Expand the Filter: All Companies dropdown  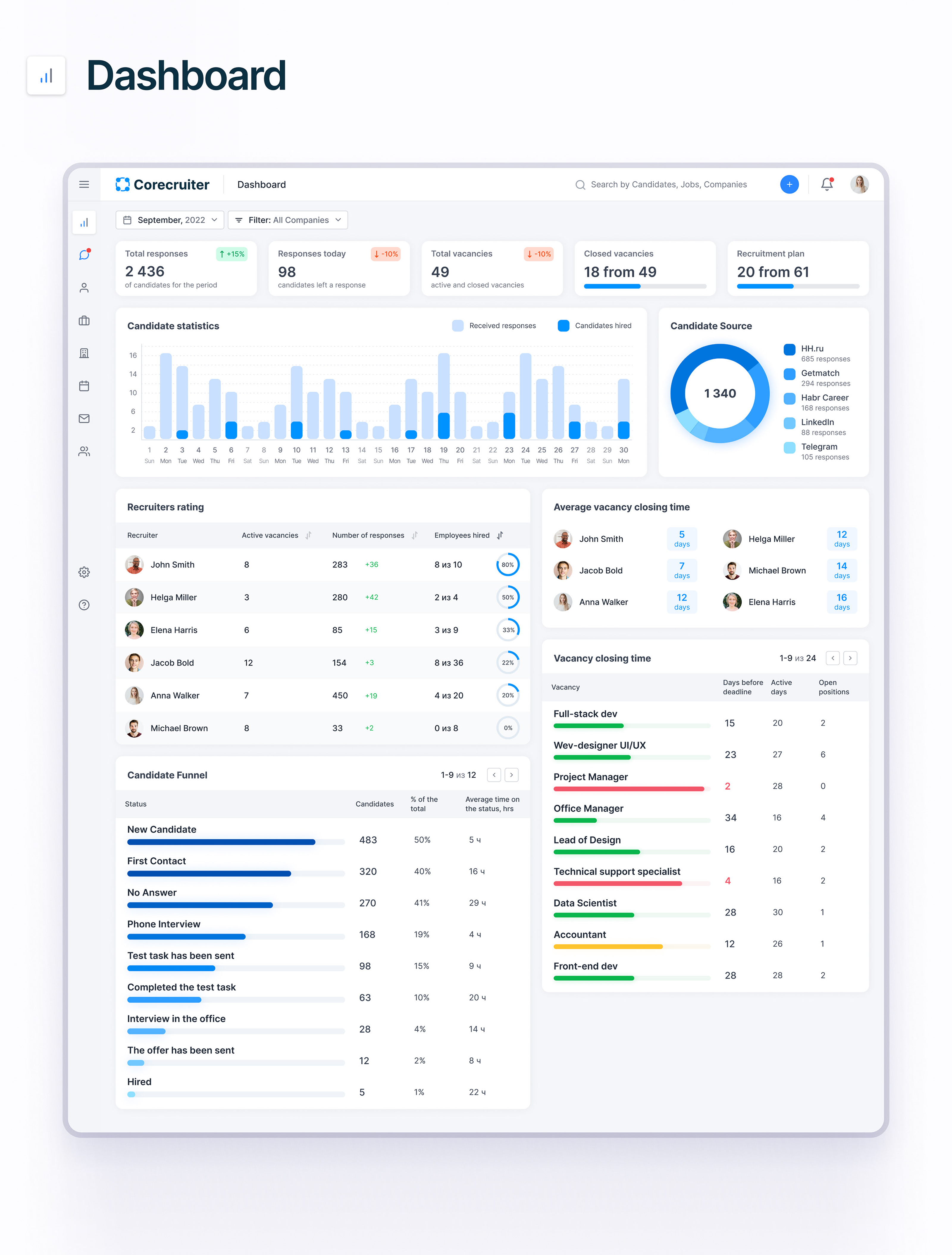288,220
